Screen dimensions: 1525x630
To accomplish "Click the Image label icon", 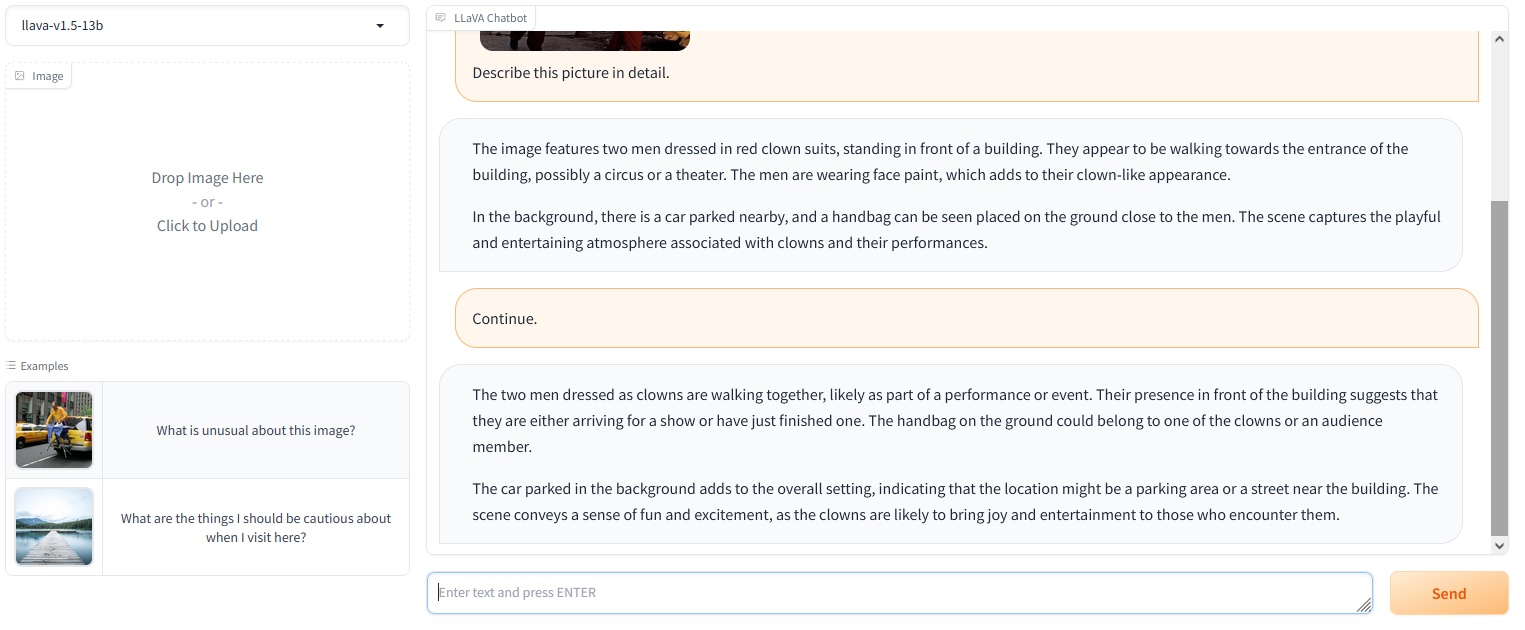I will tap(20, 76).
